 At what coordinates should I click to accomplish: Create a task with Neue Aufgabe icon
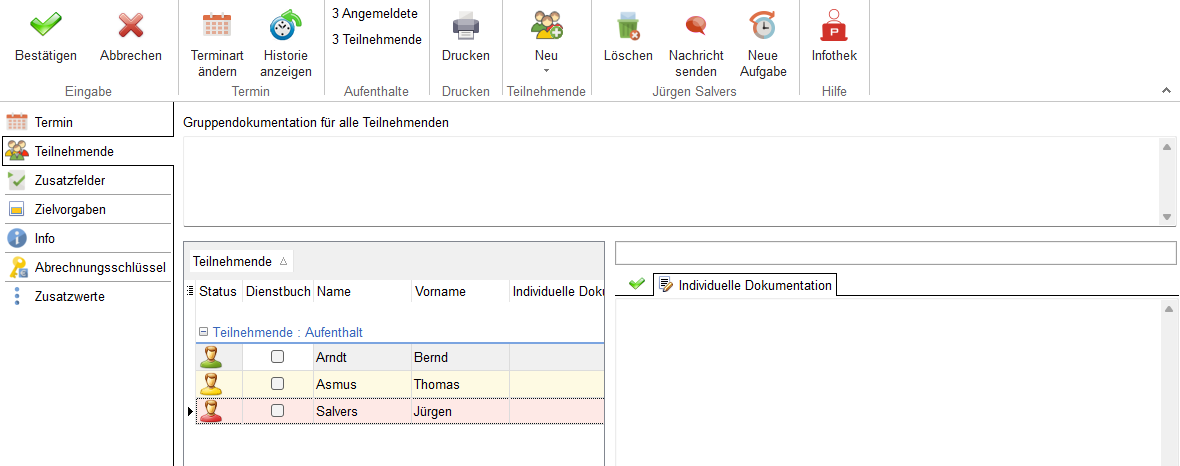[x=762, y=25]
